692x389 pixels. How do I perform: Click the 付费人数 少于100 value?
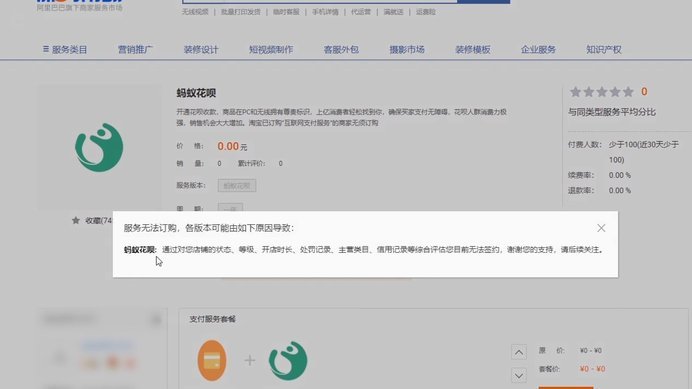[643, 152]
